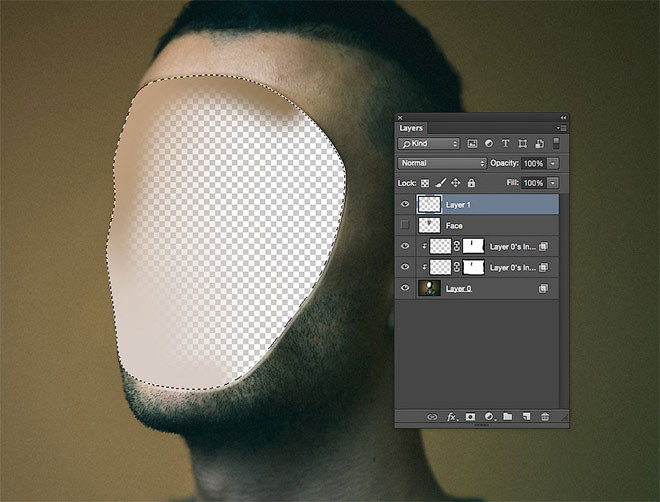
Task: Open the fx layer style menu
Action: (x=451, y=417)
